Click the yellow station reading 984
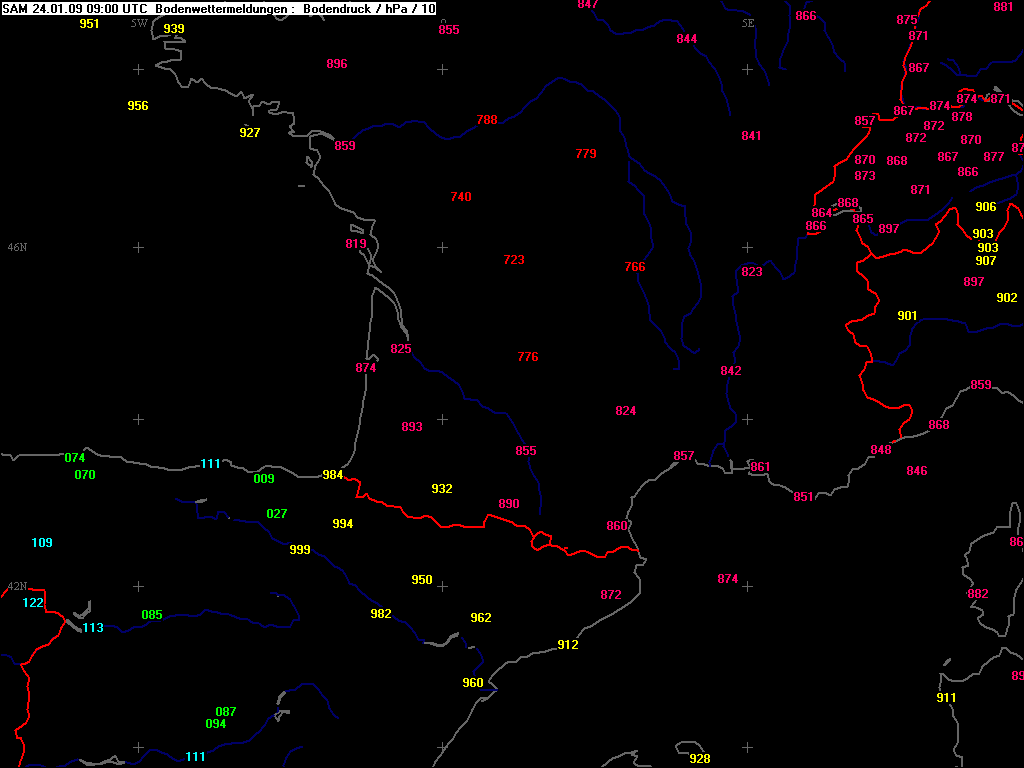Image resolution: width=1024 pixels, height=768 pixels. (x=333, y=475)
